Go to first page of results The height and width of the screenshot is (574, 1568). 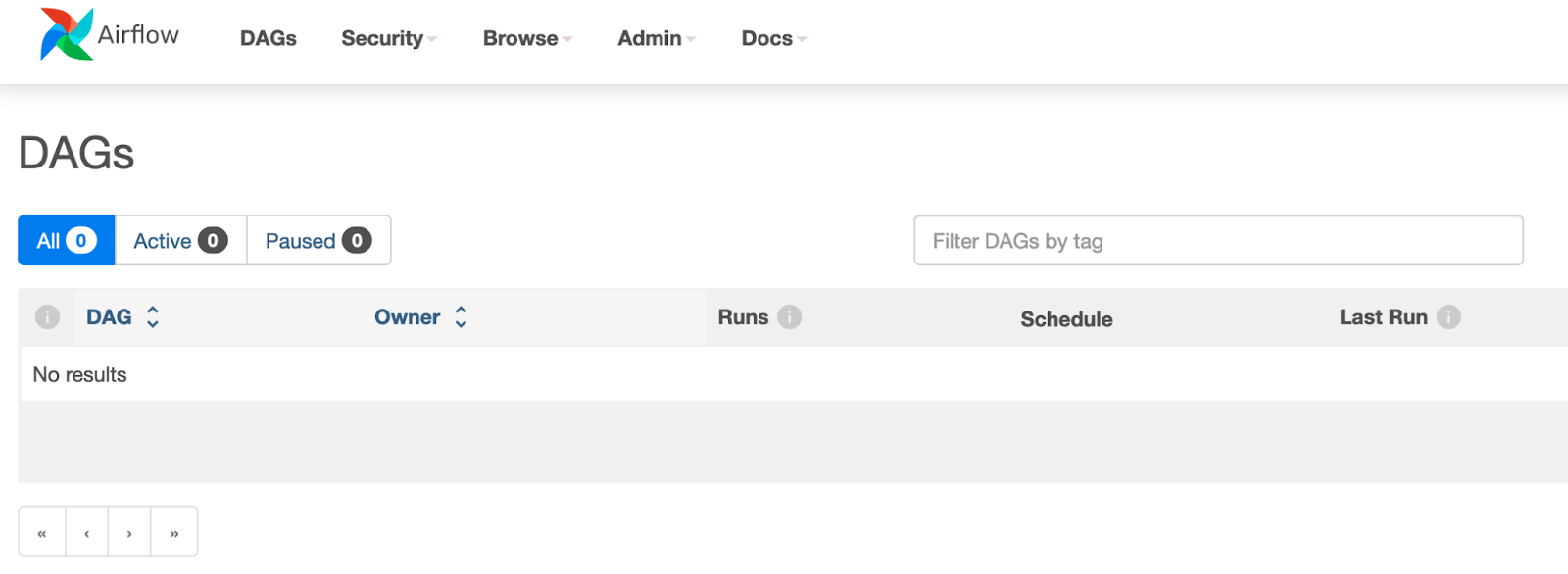pyautogui.click(x=42, y=533)
